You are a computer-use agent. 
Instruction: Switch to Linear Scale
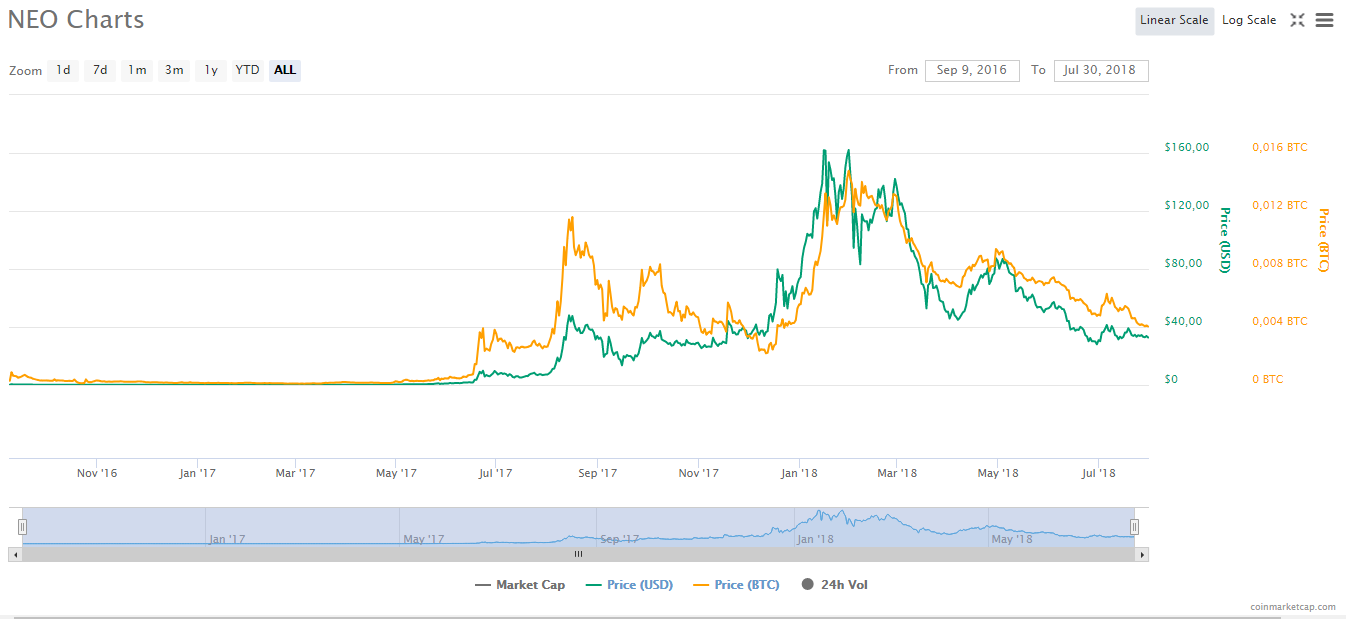(1174, 20)
